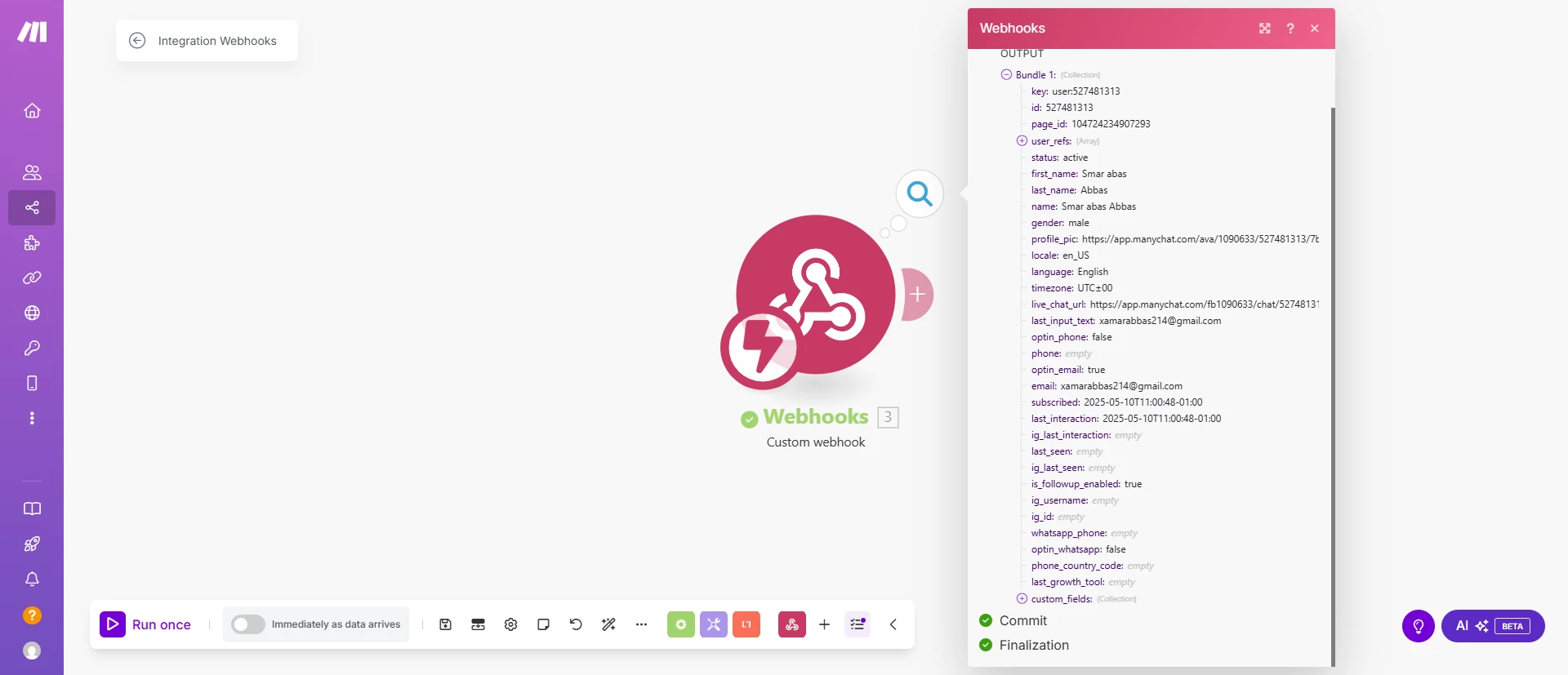Screen dimensions: 1568x675
Task: Click the timezone value UTC±00
Action: (1095, 288)
